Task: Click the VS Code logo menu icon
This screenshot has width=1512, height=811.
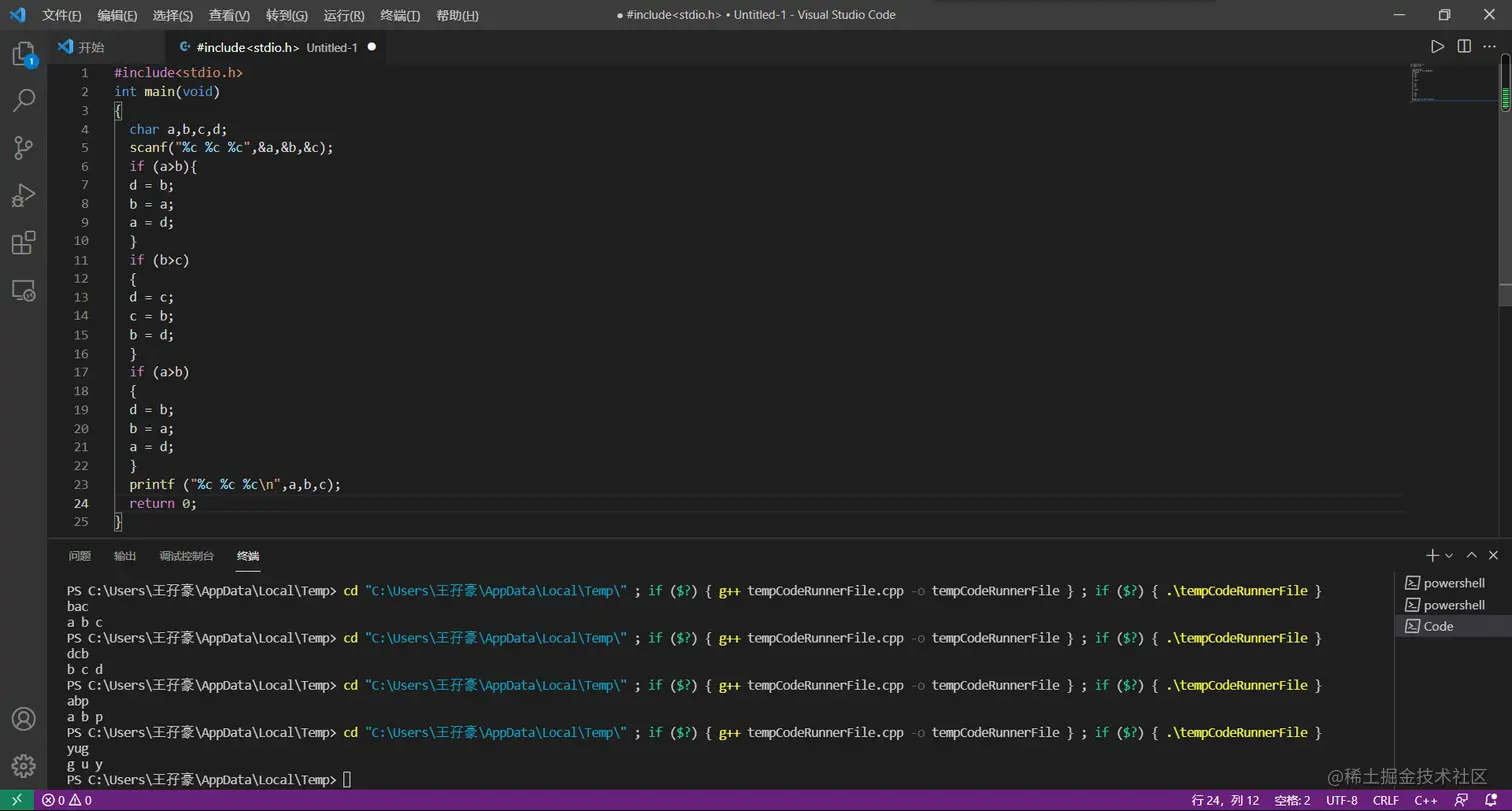Action: coord(17,15)
